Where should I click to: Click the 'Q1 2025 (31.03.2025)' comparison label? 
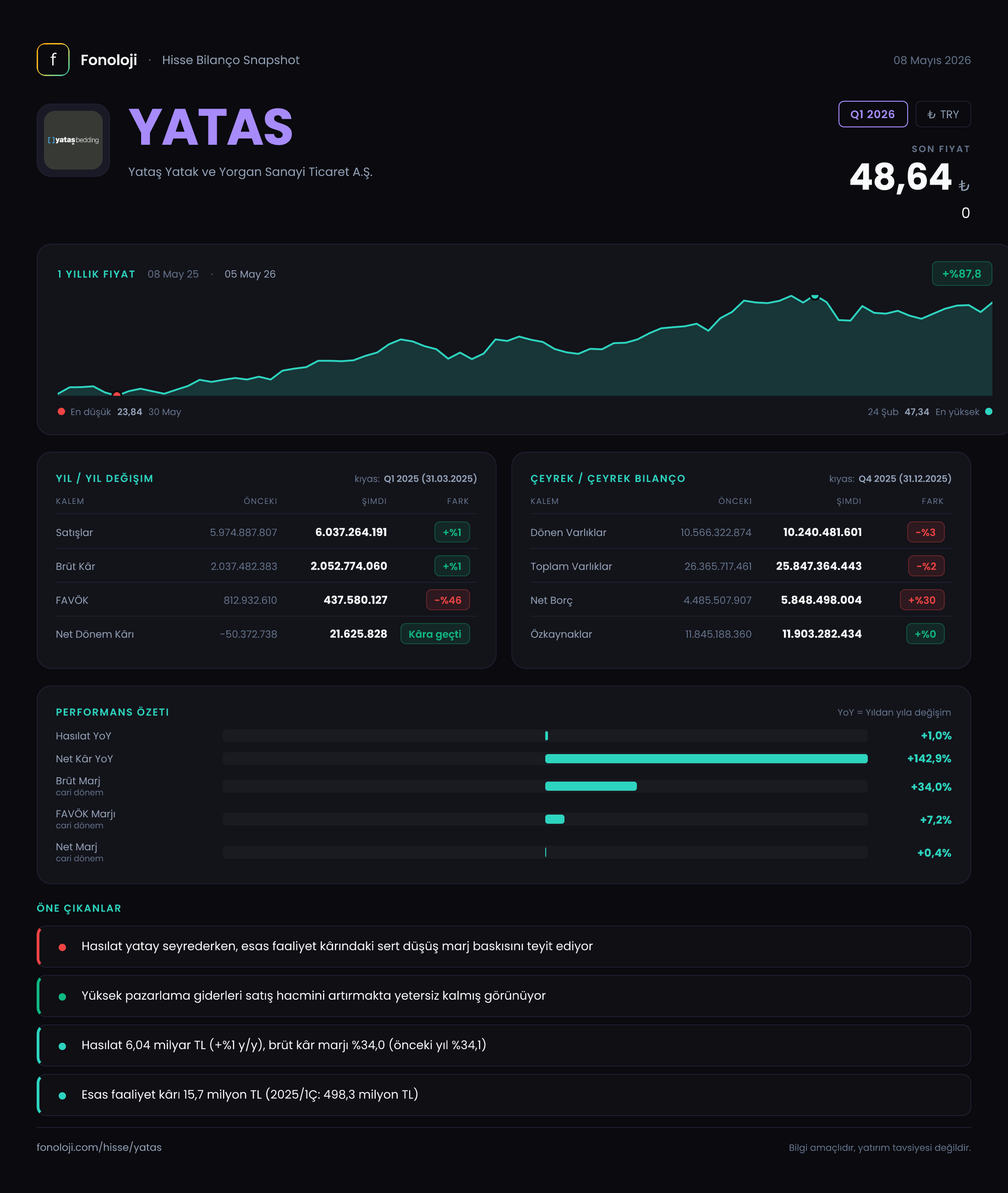click(x=430, y=478)
